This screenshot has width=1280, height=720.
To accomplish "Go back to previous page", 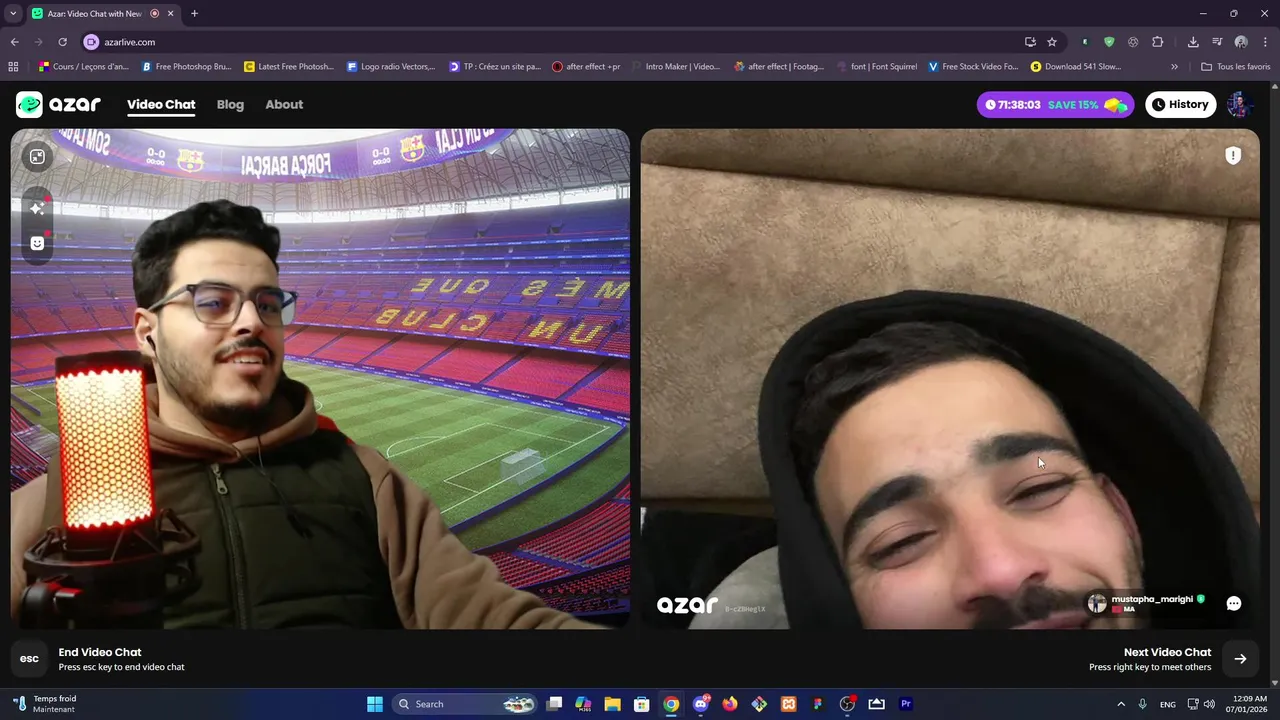I will pos(14,42).
